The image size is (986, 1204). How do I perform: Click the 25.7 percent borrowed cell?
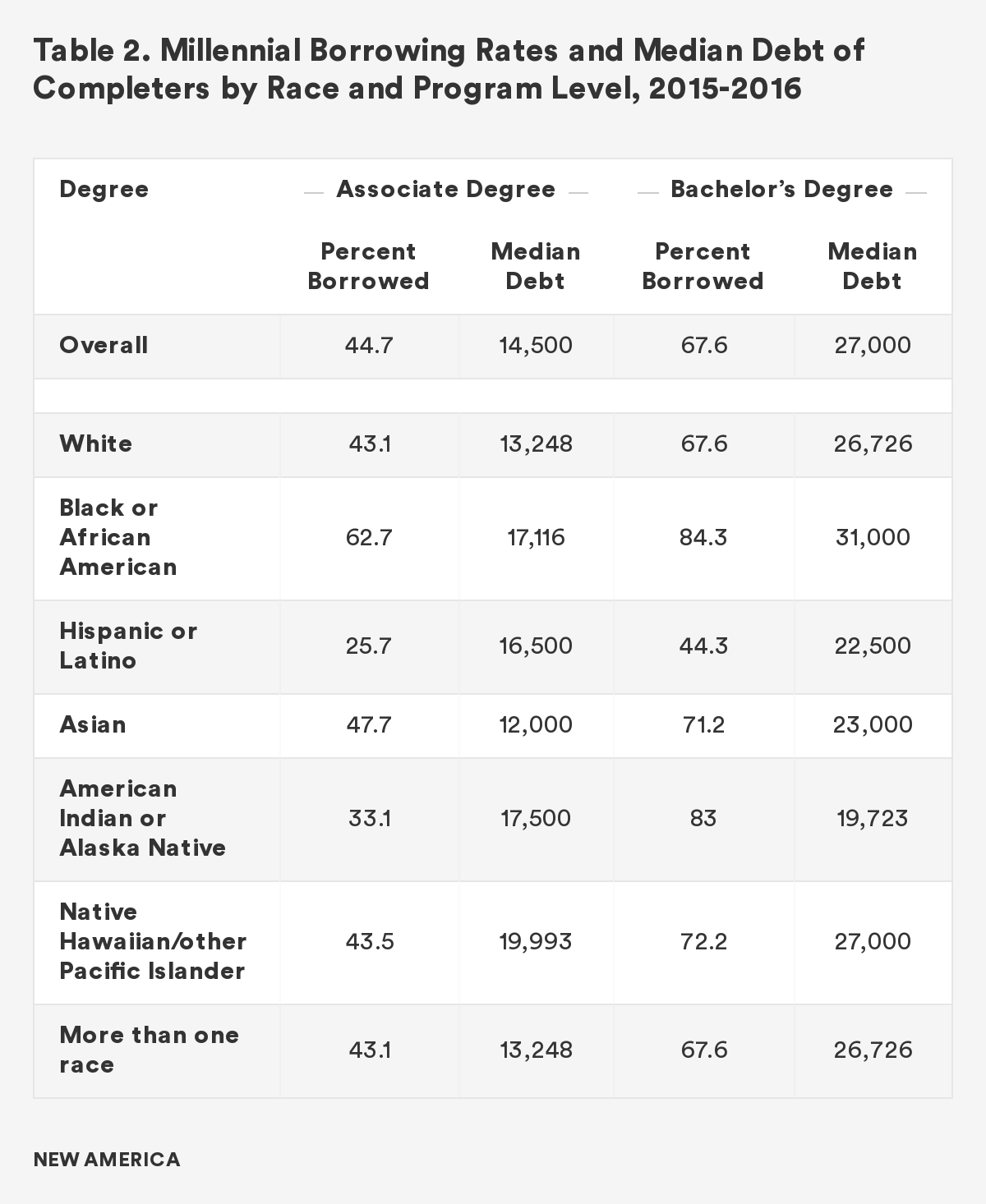point(369,646)
